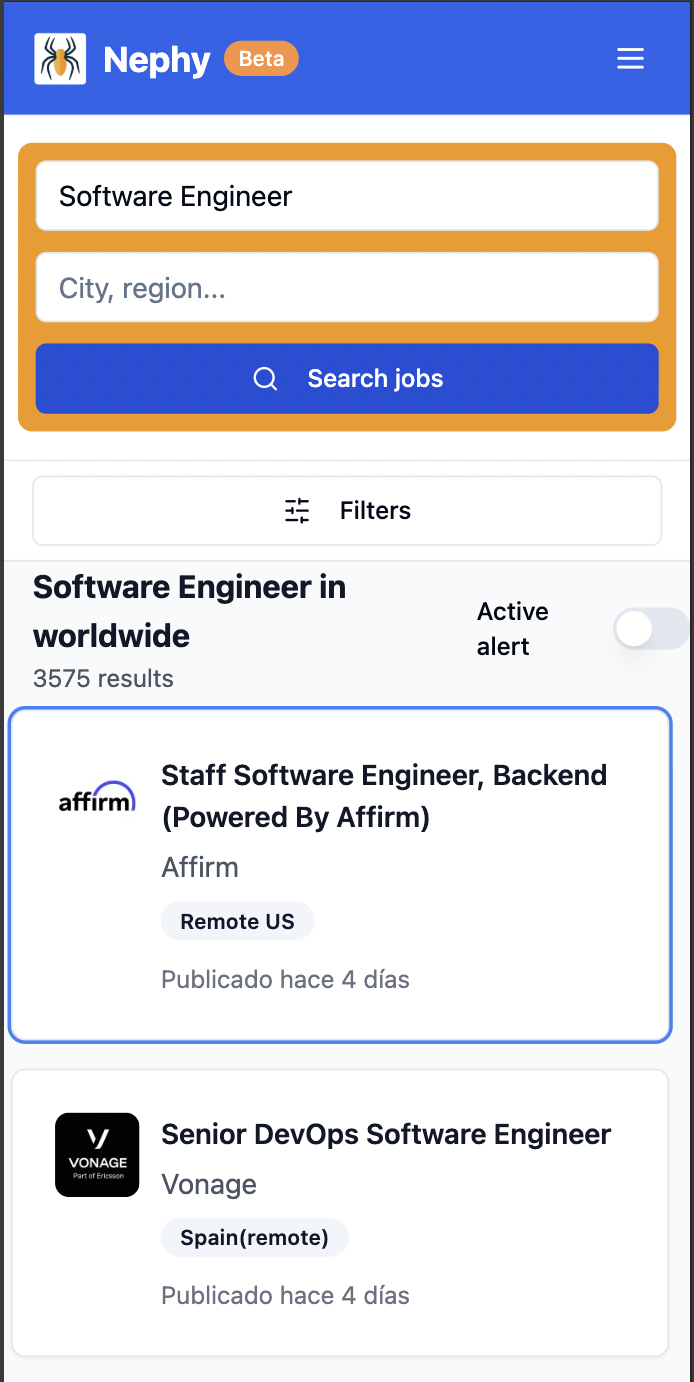Click the Vonage company logo

(97, 1155)
